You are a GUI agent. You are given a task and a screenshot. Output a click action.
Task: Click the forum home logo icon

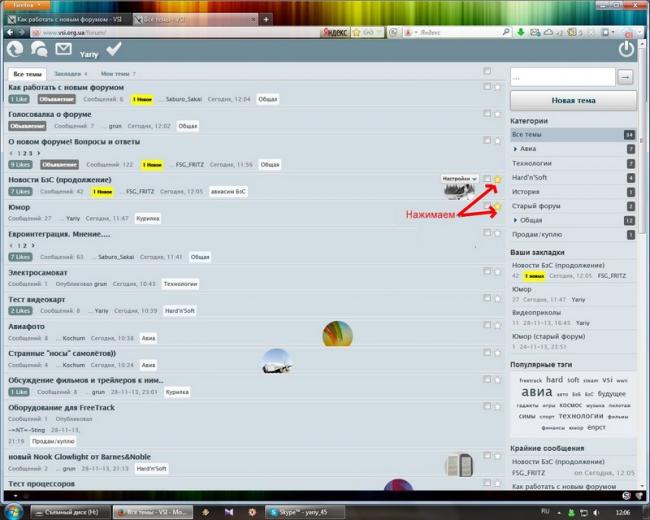click(15, 49)
